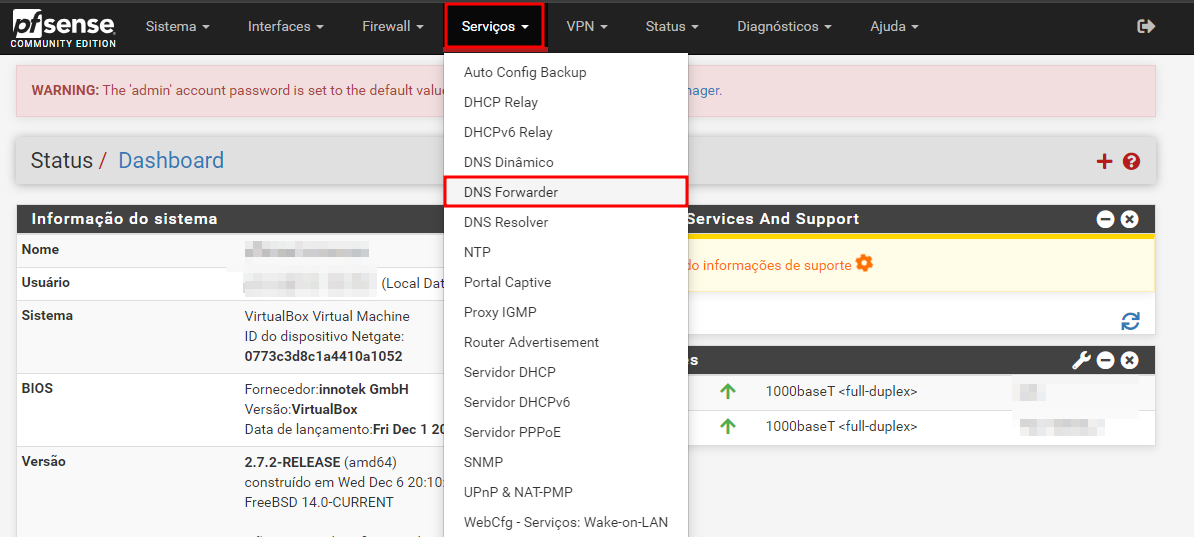Choose DNS Resolver in the services list
This screenshot has height=537, width=1194.
pyautogui.click(x=506, y=222)
